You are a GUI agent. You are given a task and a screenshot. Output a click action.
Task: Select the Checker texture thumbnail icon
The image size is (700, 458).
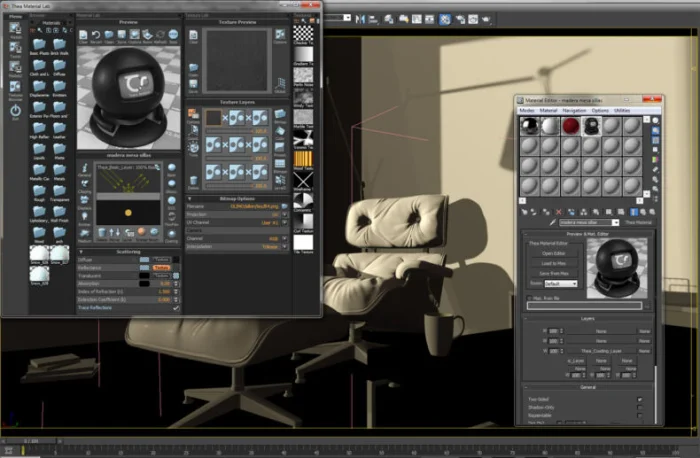tap(304, 34)
